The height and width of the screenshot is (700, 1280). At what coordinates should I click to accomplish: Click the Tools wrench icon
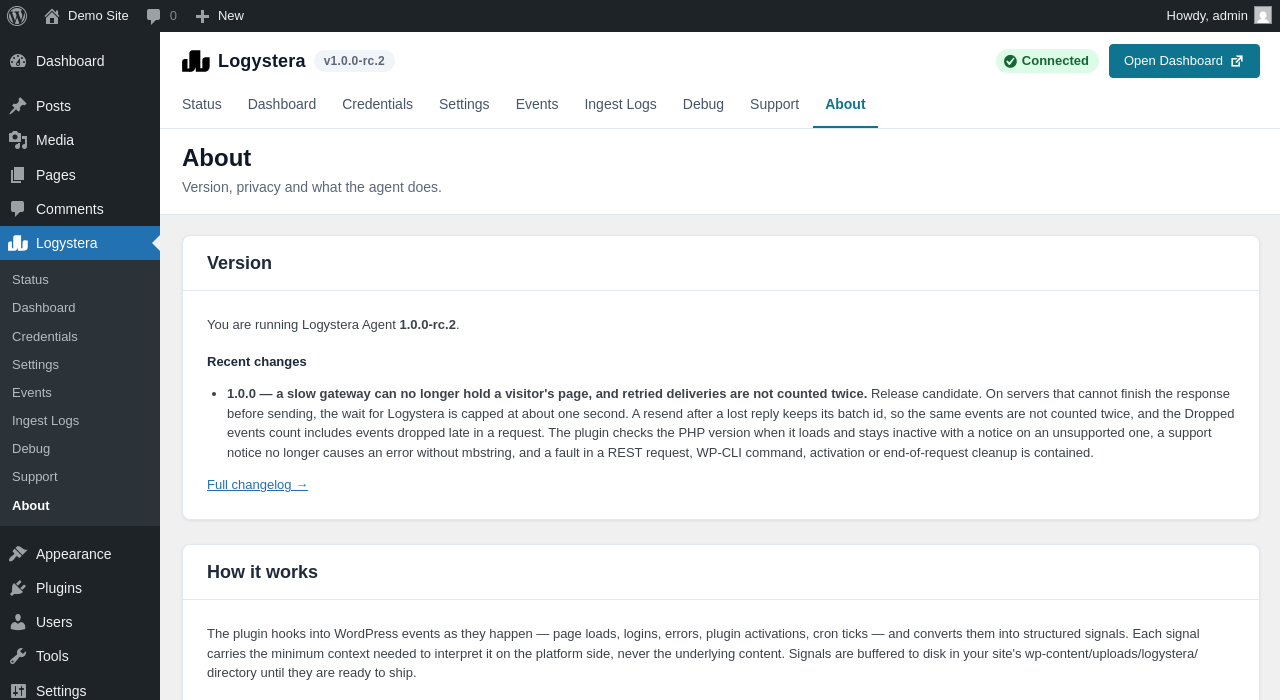pos(18,656)
